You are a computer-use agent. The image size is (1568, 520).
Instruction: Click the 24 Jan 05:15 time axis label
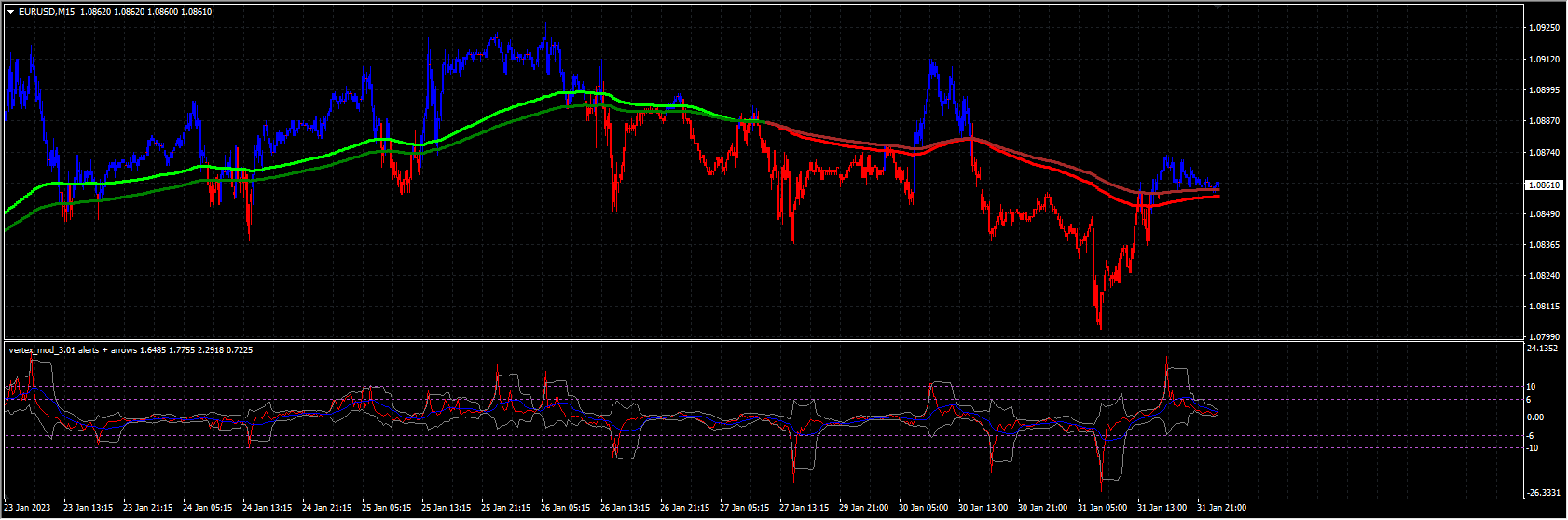(x=208, y=508)
